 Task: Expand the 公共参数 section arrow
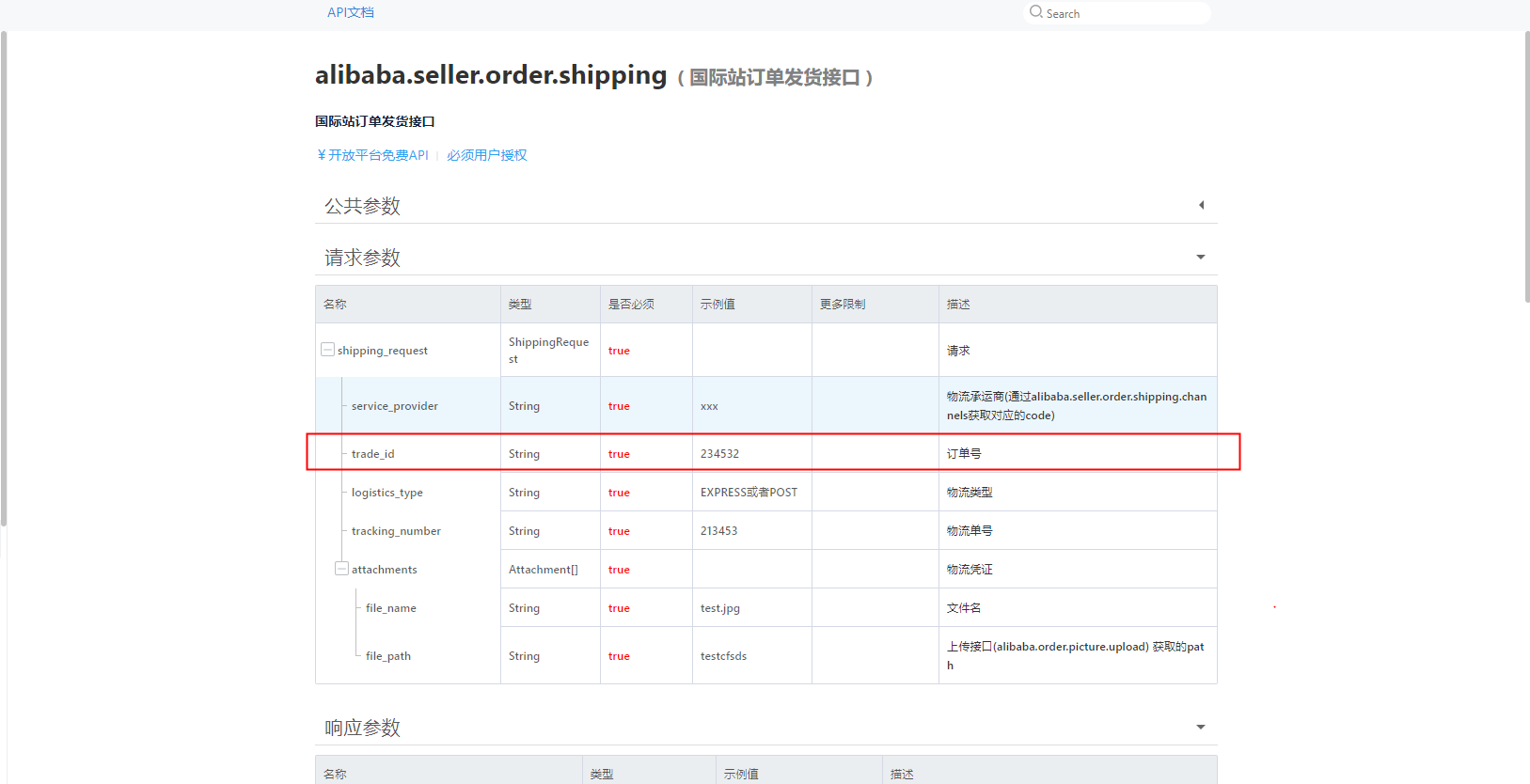(x=1201, y=205)
